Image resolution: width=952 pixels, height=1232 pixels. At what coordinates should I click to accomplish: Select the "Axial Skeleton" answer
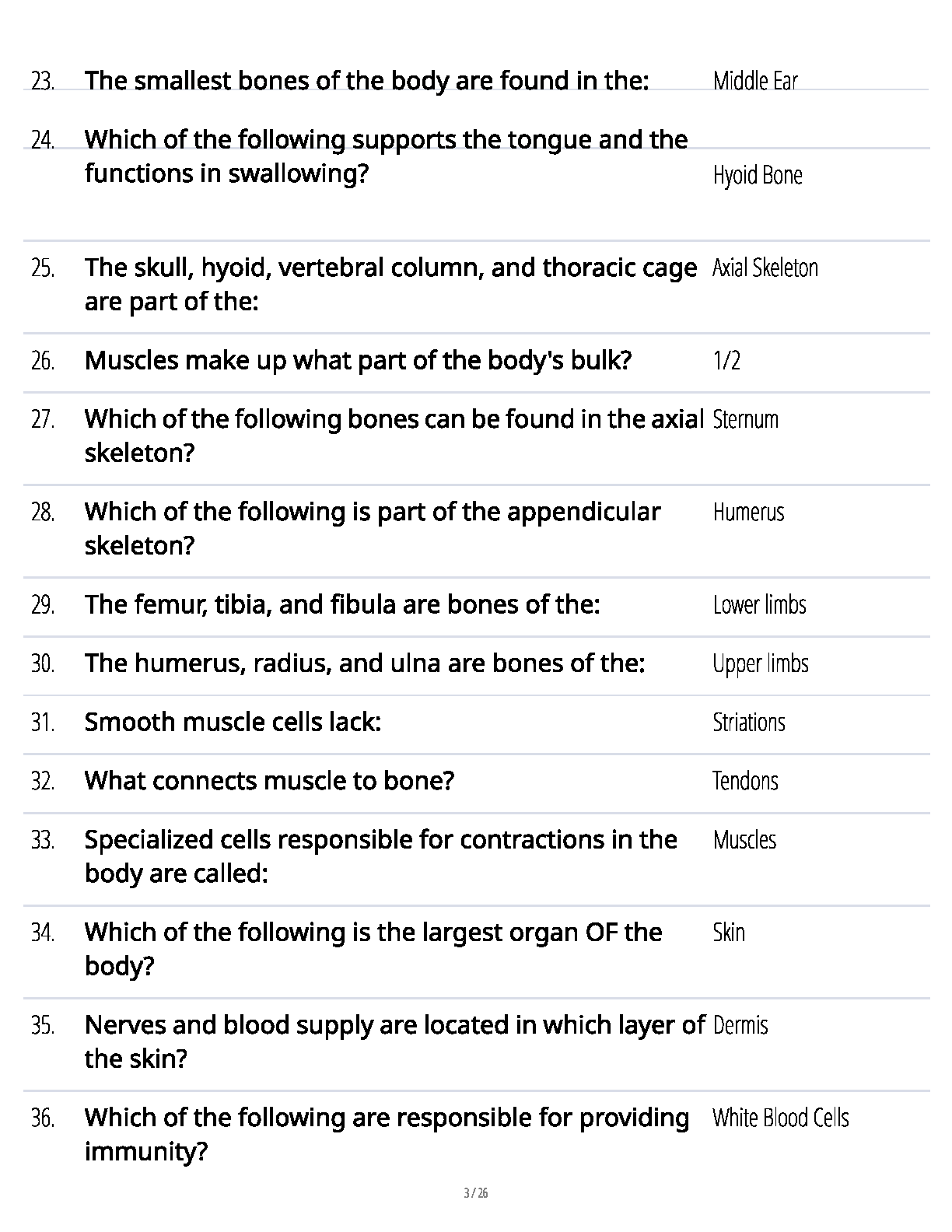pos(765,268)
